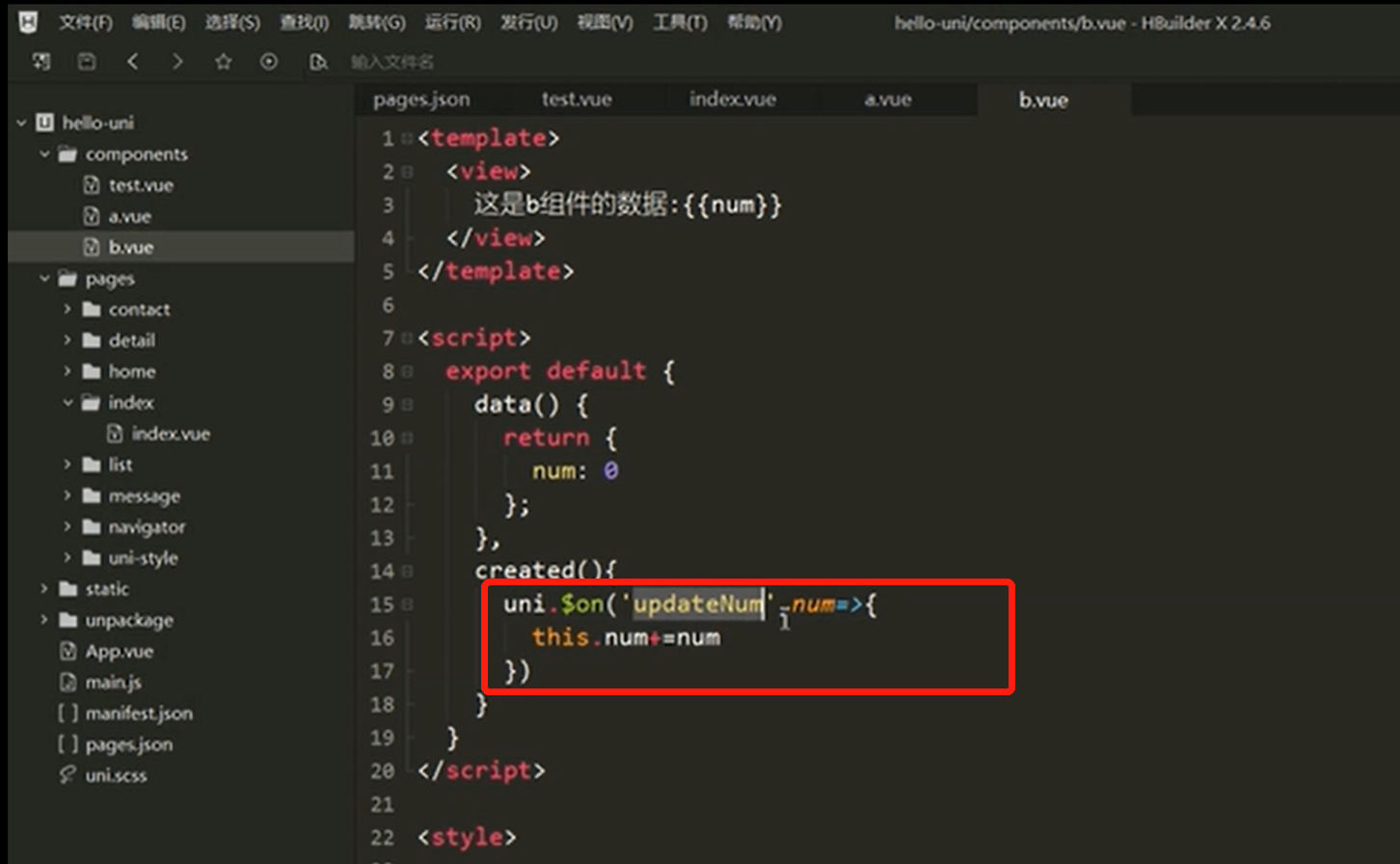
Task: Click the new file toolbar icon
Action: 41,62
